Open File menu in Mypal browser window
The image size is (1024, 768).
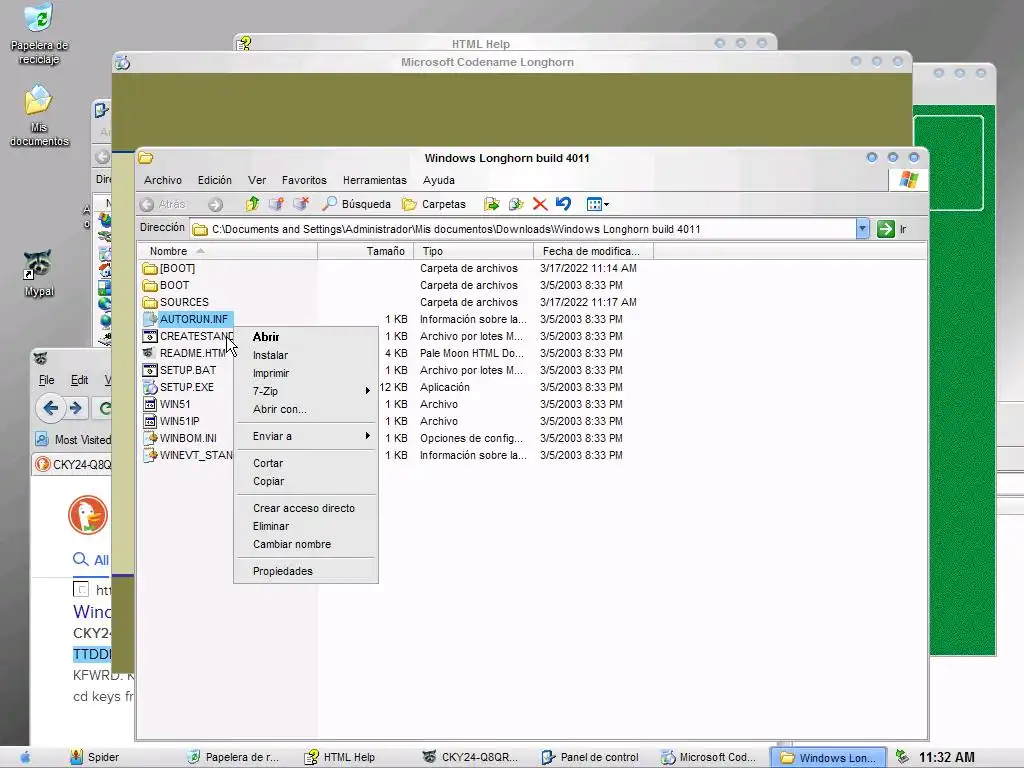[46, 380]
